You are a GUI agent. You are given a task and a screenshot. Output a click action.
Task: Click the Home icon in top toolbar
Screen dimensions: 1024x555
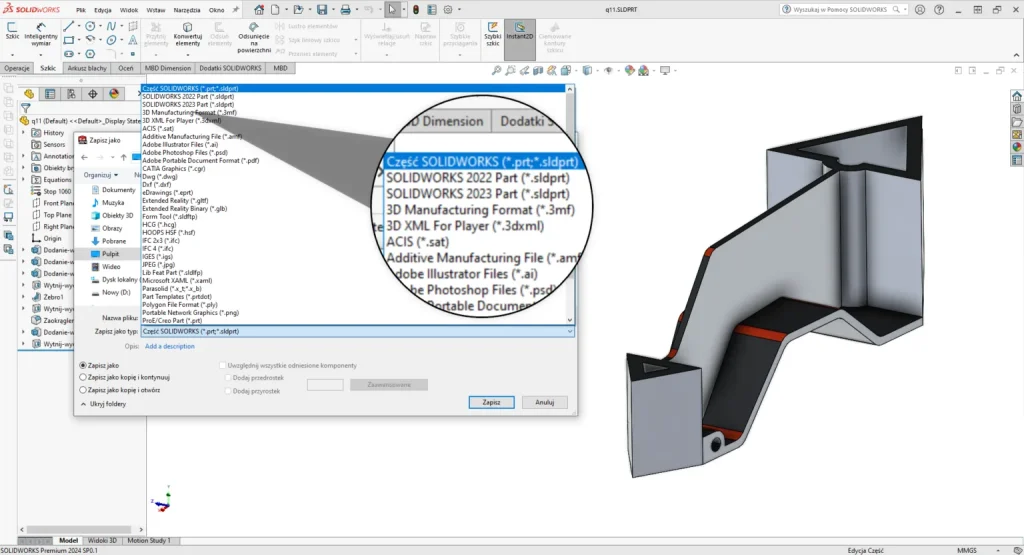pyautogui.click(x=259, y=10)
